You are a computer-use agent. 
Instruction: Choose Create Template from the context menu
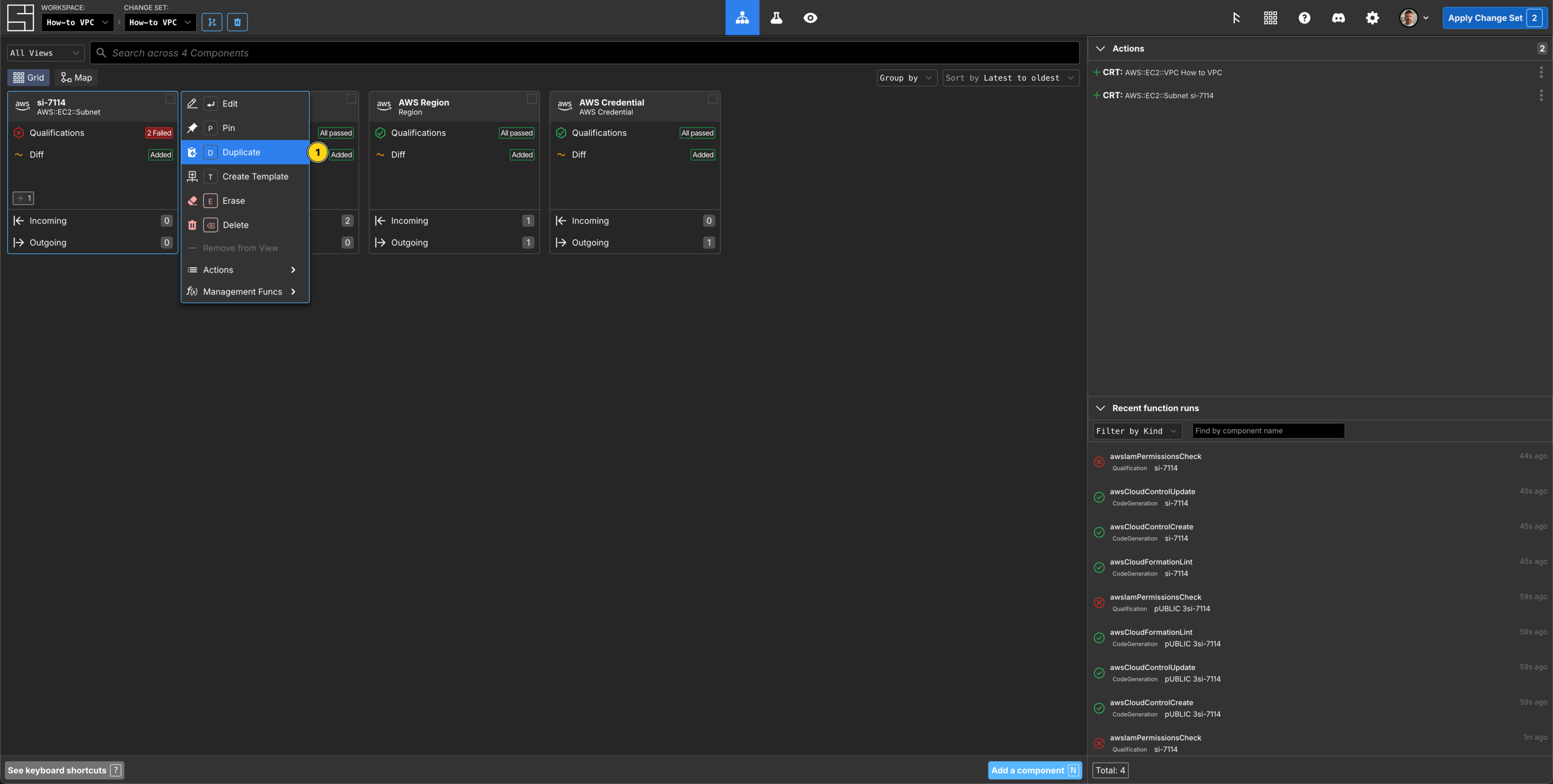[245, 176]
